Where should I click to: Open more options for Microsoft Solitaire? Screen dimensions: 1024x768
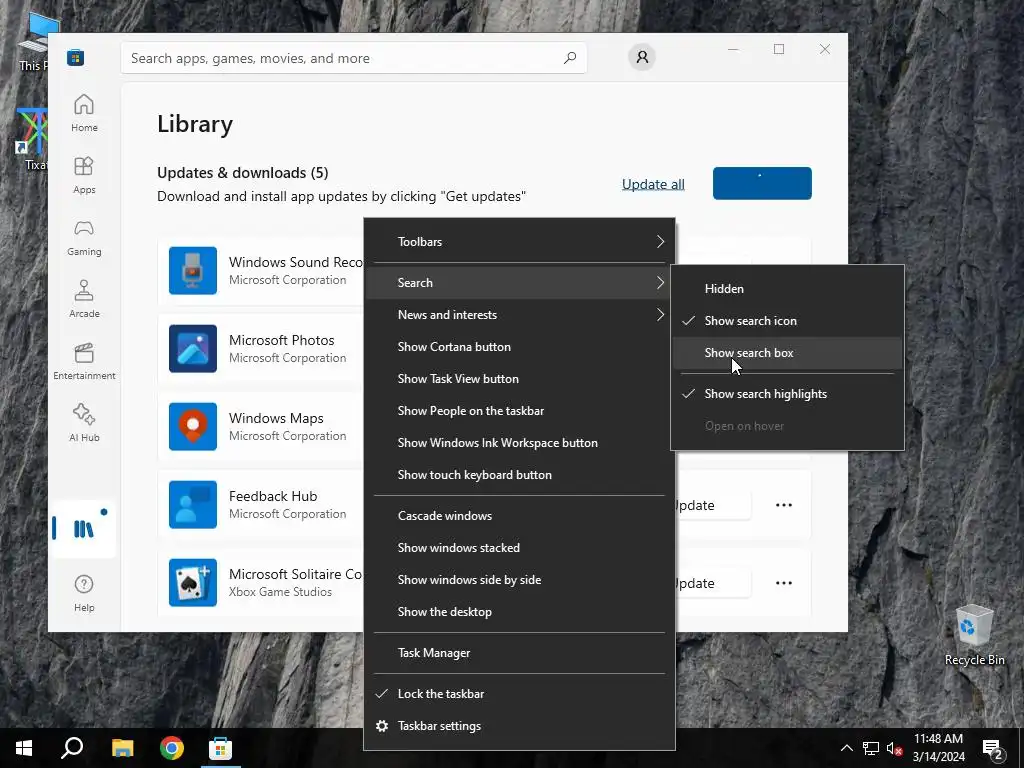pyautogui.click(x=784, y=583)
